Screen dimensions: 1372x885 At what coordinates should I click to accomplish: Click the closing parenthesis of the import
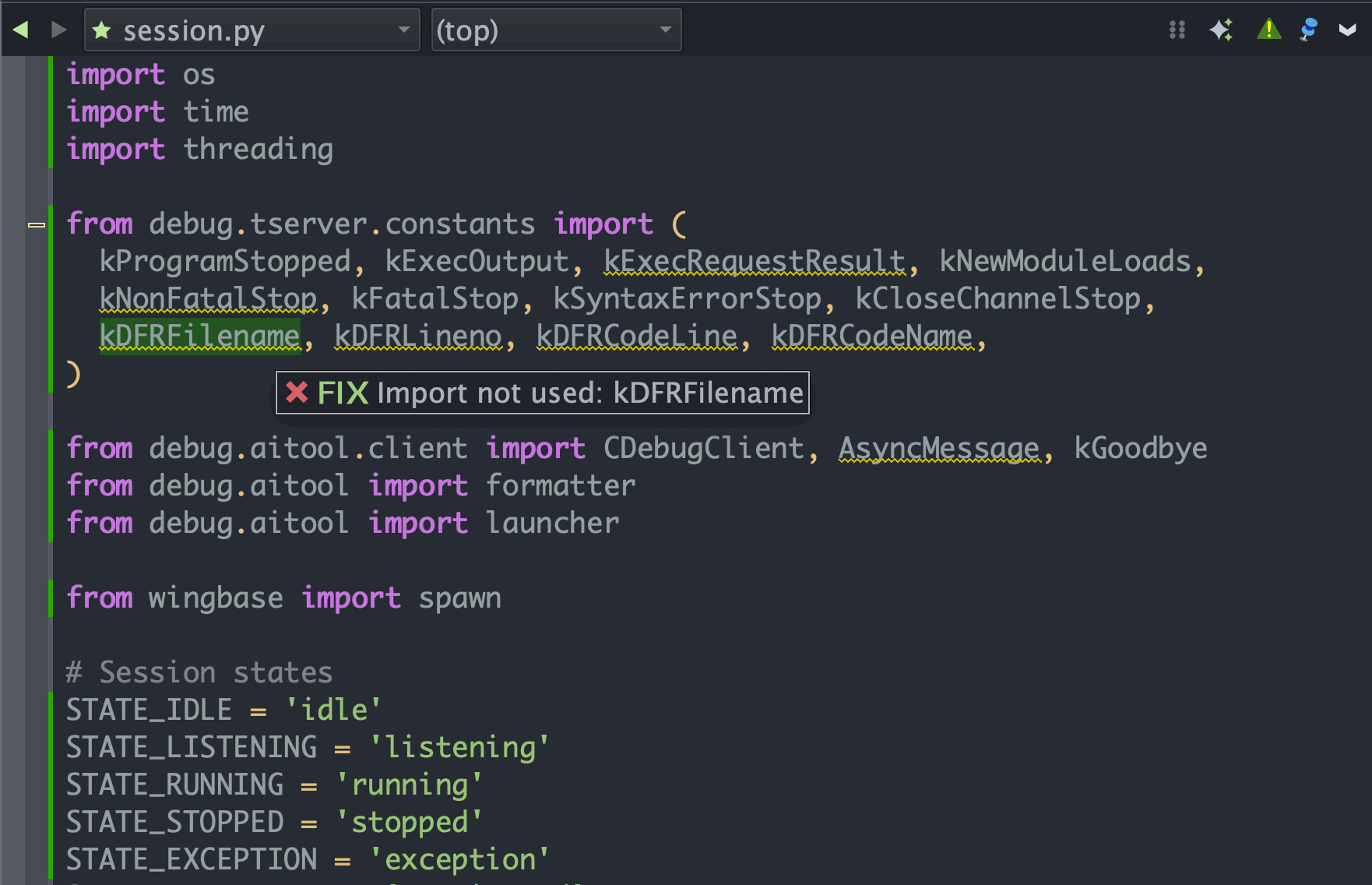73,374
